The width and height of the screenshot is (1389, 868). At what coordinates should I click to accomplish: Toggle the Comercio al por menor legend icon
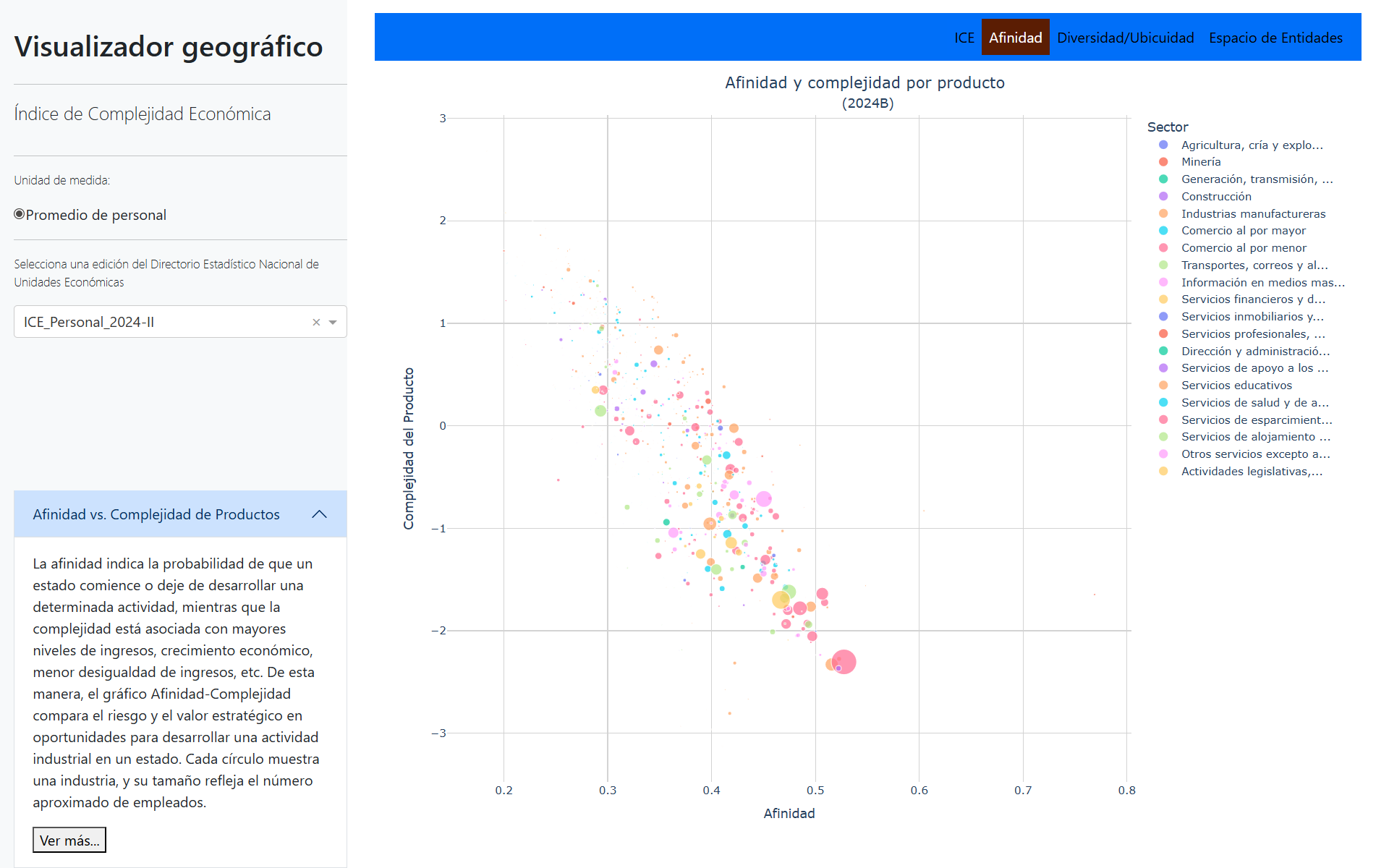coord(1163,248)
